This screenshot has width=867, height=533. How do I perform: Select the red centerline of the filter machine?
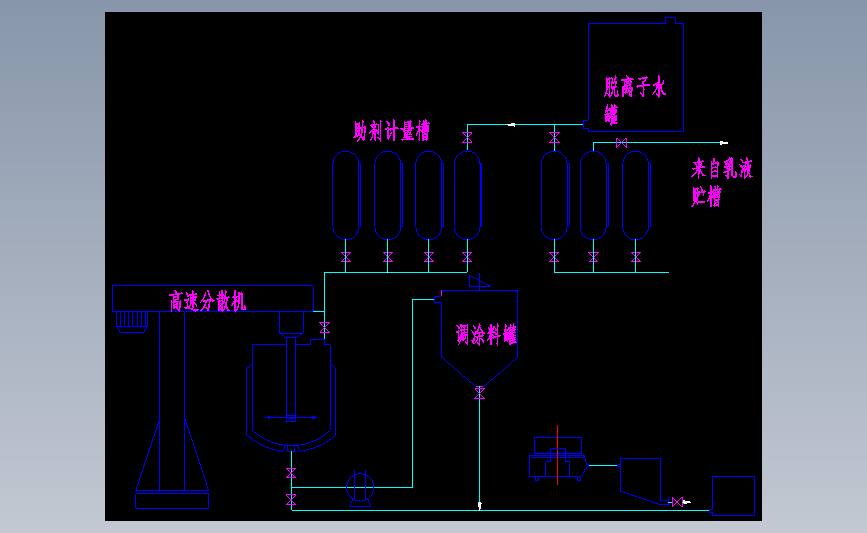point(557,455)
